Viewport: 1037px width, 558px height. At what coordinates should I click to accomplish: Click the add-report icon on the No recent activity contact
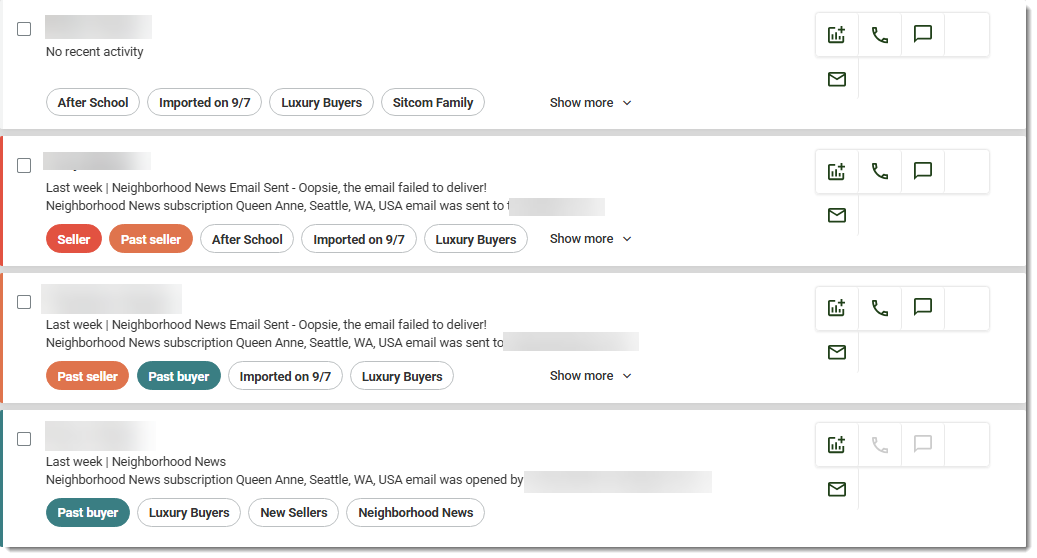click(837, 34)
